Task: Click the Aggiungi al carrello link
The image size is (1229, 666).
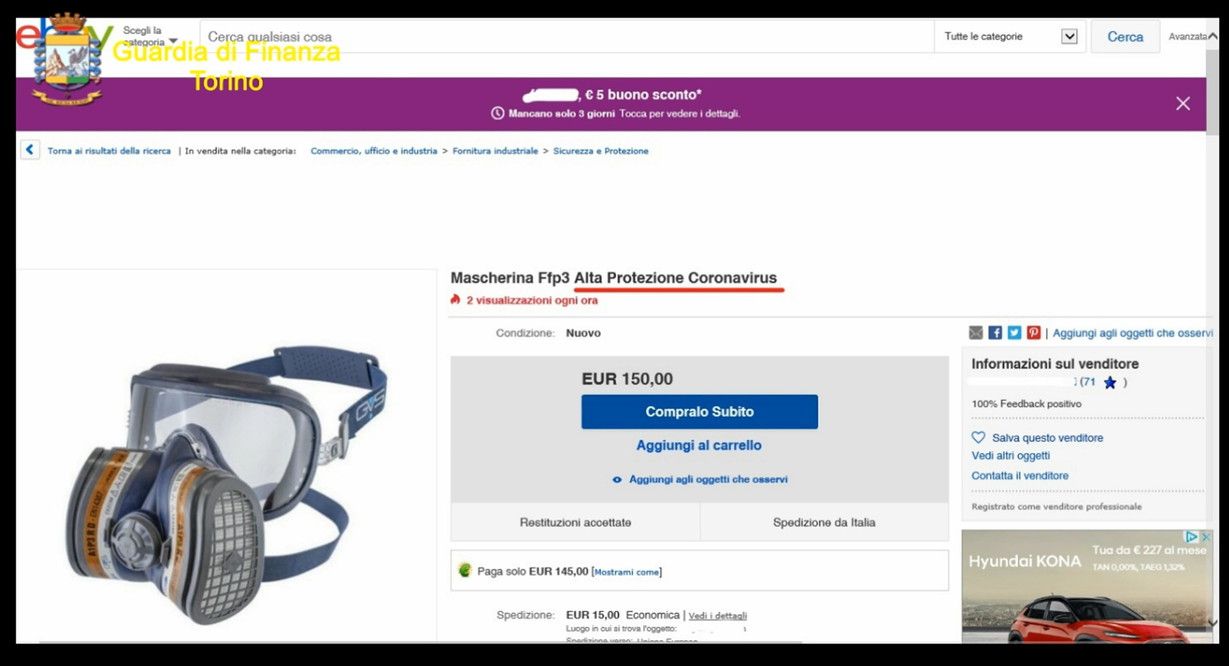Action: (x=699, y=445)
